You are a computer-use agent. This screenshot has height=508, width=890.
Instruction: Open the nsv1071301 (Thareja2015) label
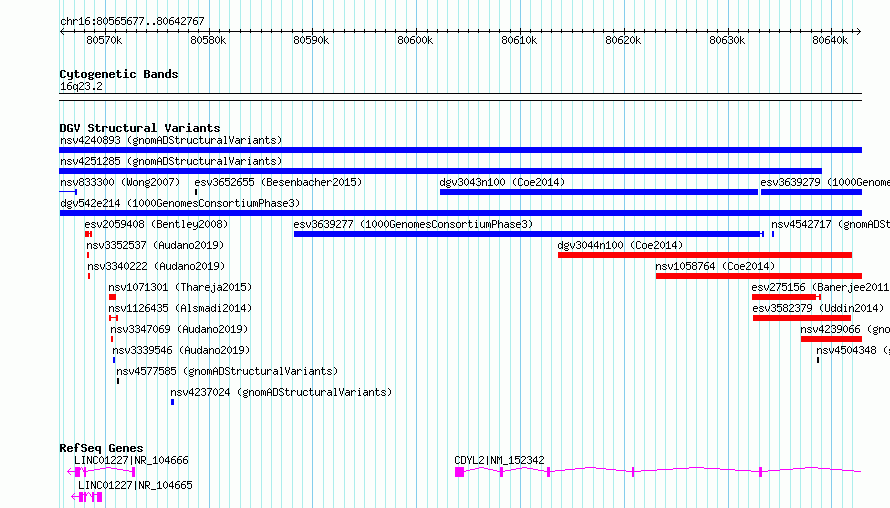click(180, 287)
